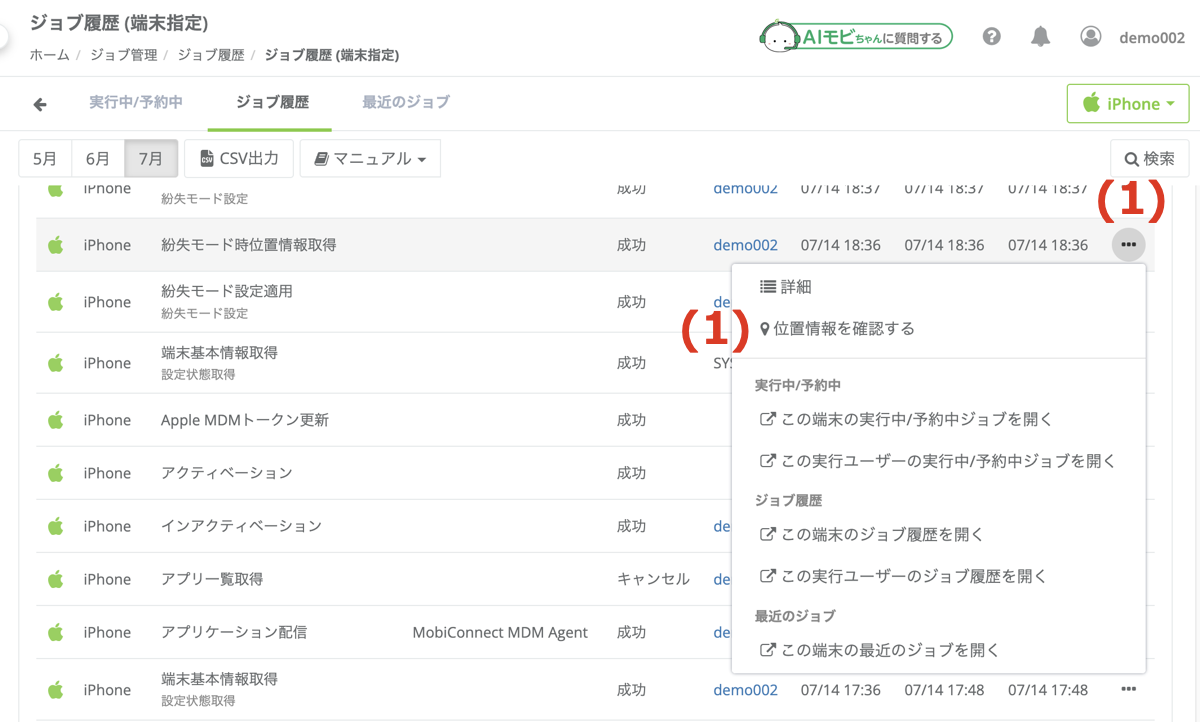1200x722 pixels.
Task: Open the three-dot menu on the 07/14 17:36 row
Action: tap(1129, 689)
